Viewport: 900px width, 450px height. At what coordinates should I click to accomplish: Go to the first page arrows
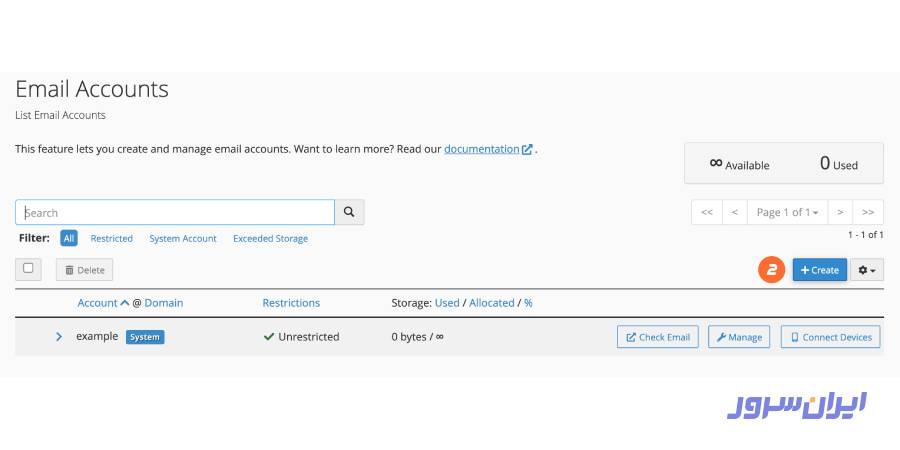[706, 212]
